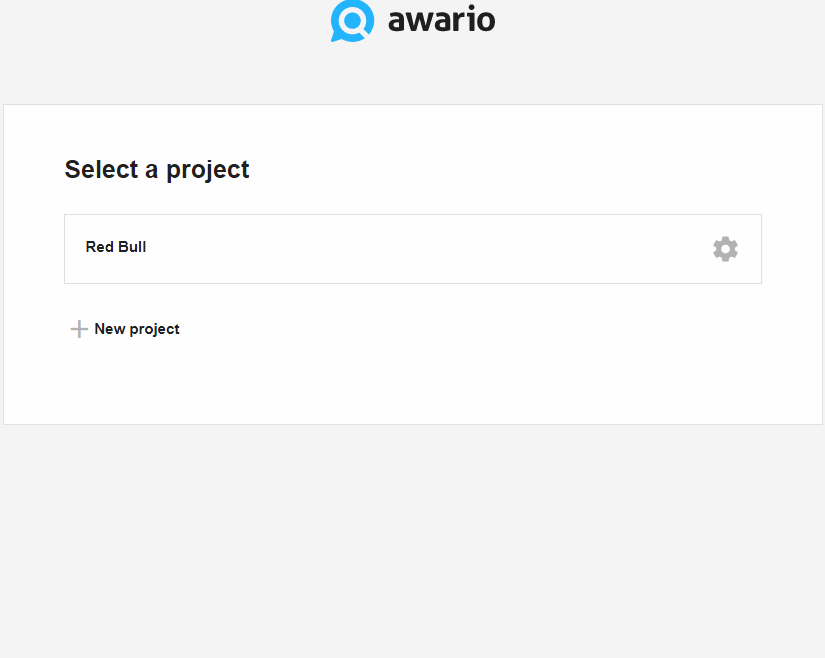825x658 pixels.
Task: Click the New project label text
Action: [137, 329]
